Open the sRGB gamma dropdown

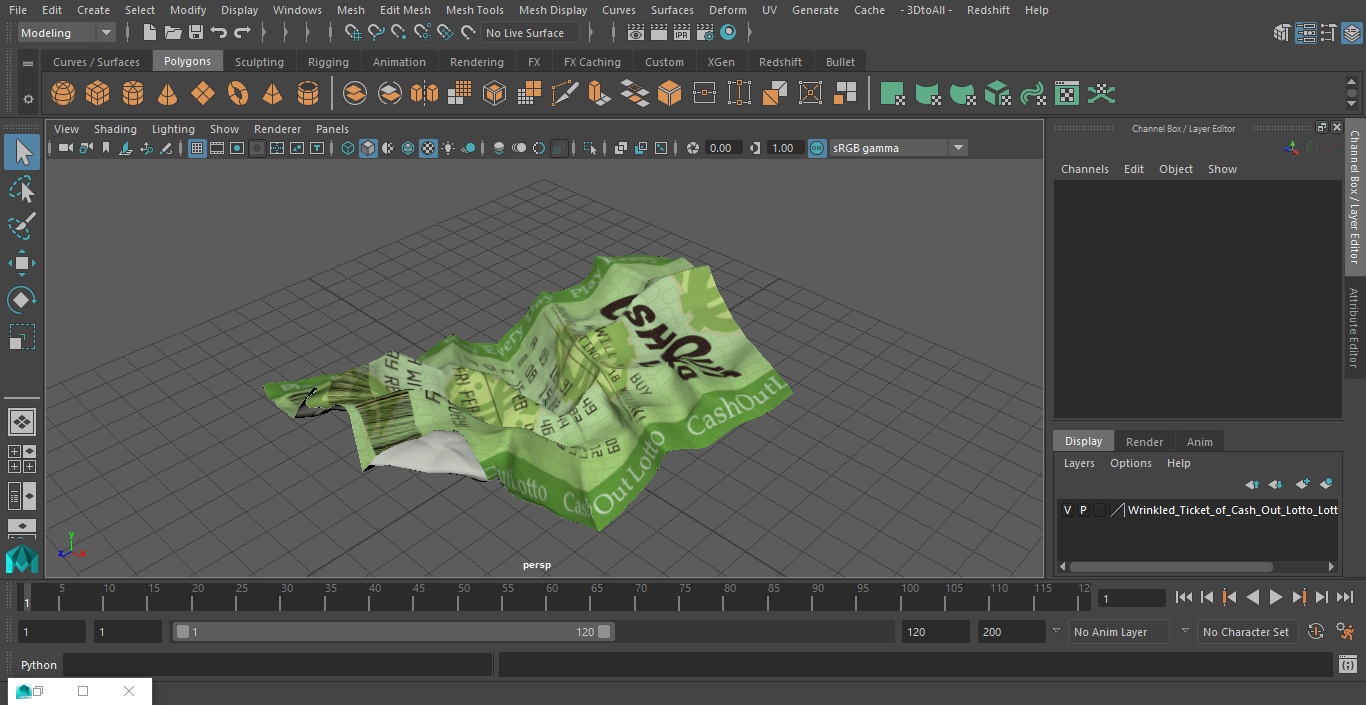[x=898, y=148]
